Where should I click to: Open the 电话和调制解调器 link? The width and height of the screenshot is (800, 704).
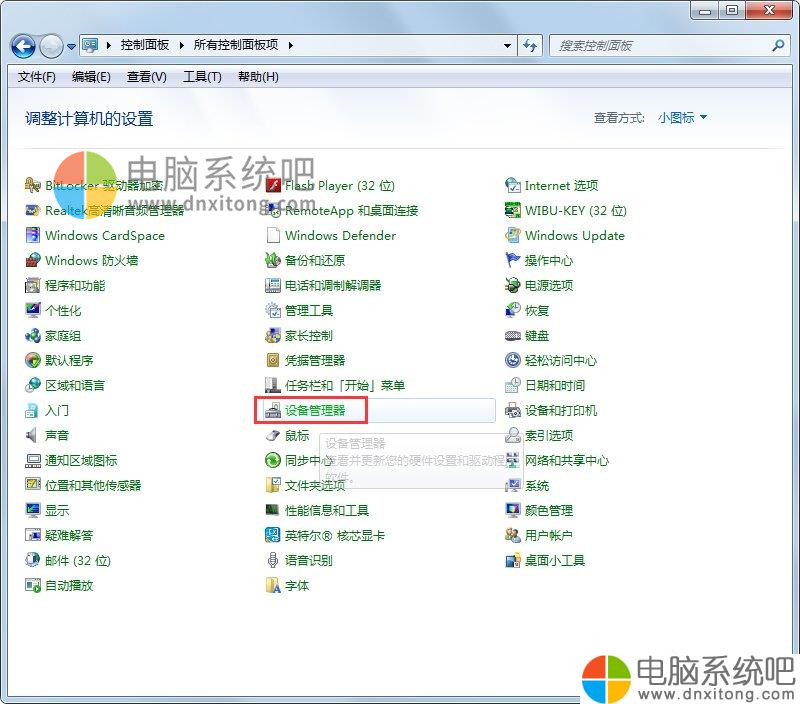333,285
